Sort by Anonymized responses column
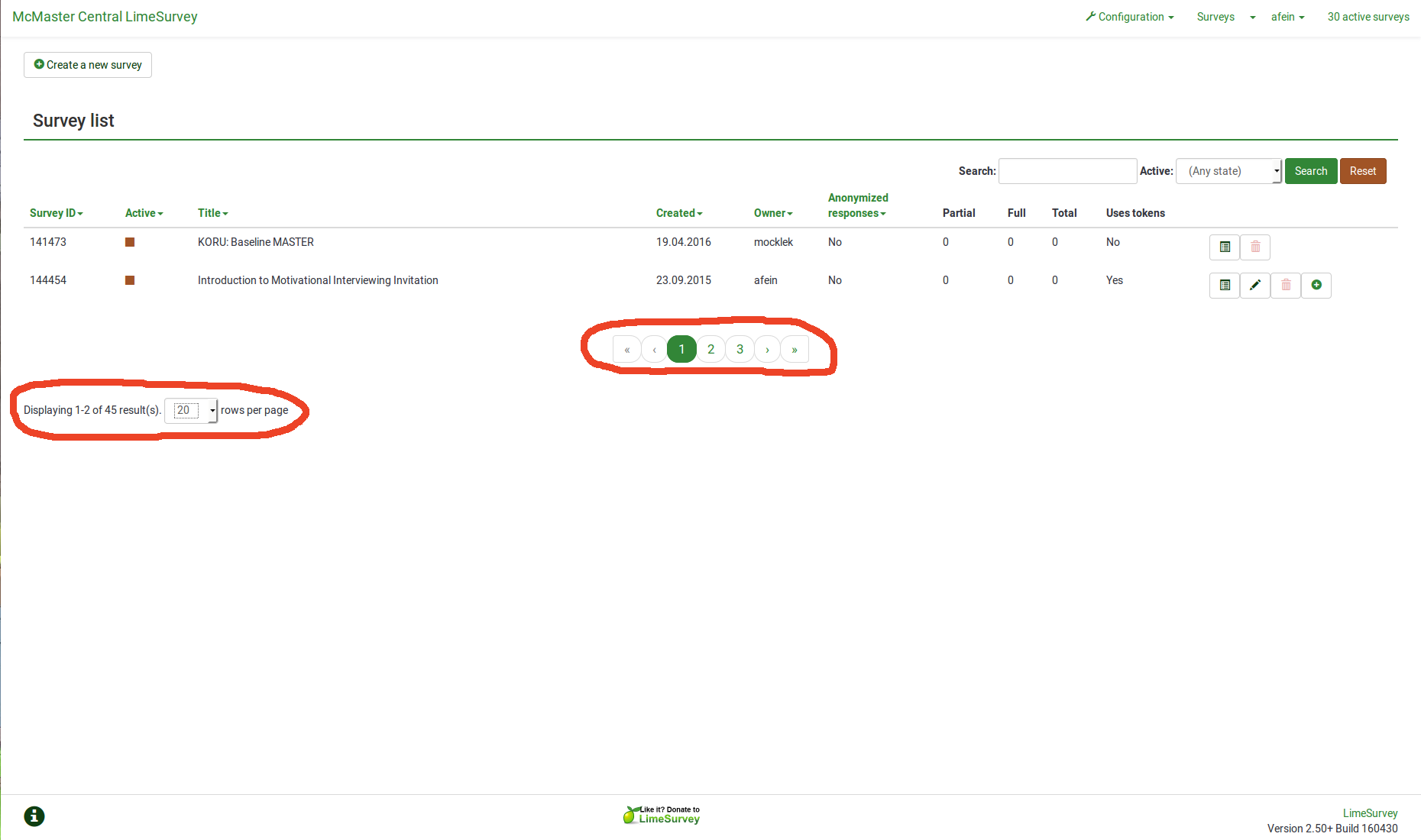 [858, 205]
